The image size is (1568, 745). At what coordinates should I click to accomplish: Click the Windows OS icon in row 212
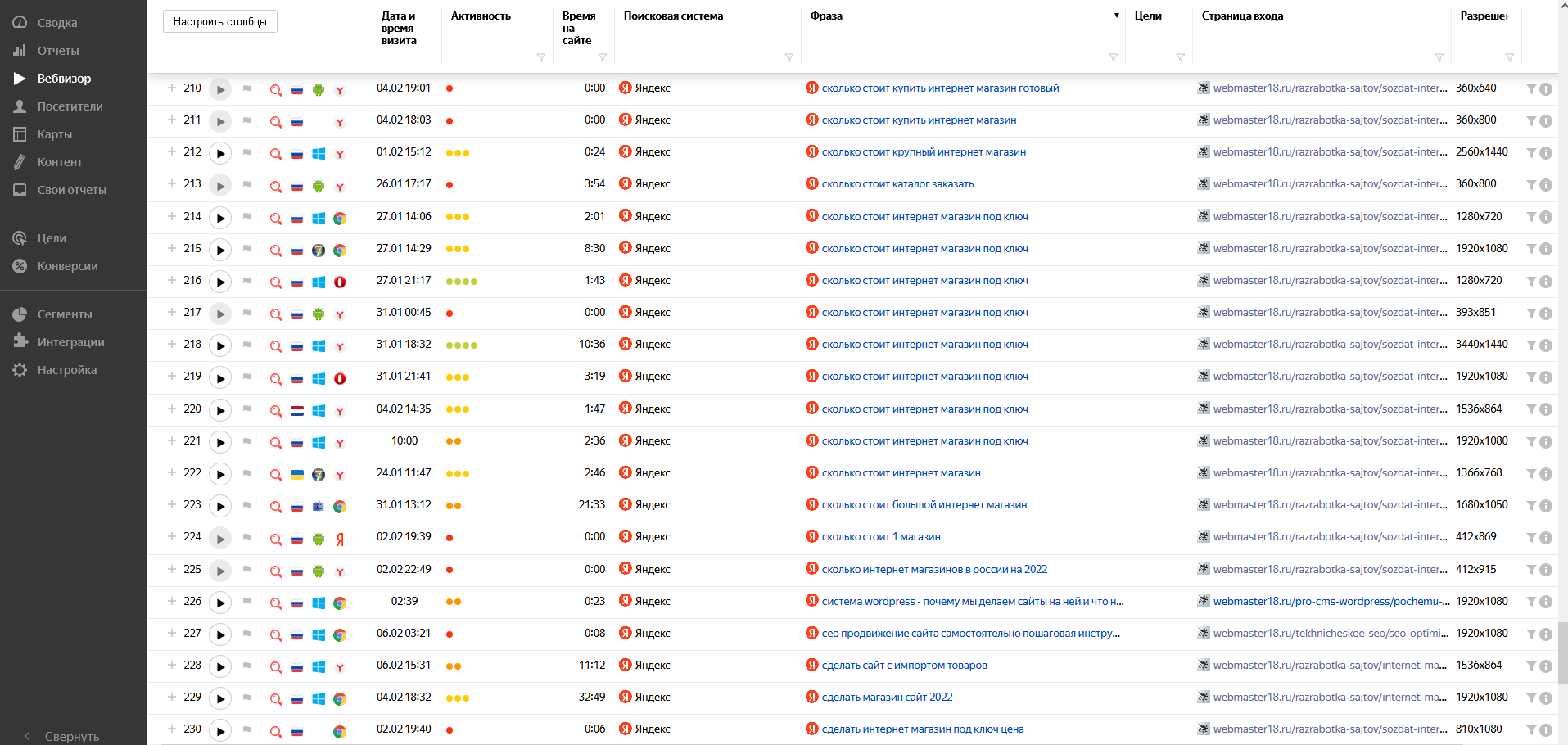319,154
